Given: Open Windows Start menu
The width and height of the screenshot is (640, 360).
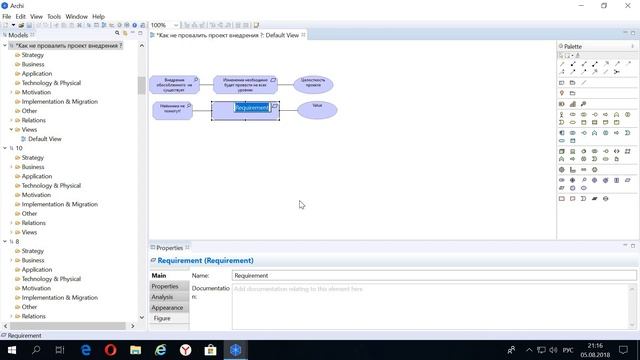Looking at the screenshot, I should click(11, 350).
